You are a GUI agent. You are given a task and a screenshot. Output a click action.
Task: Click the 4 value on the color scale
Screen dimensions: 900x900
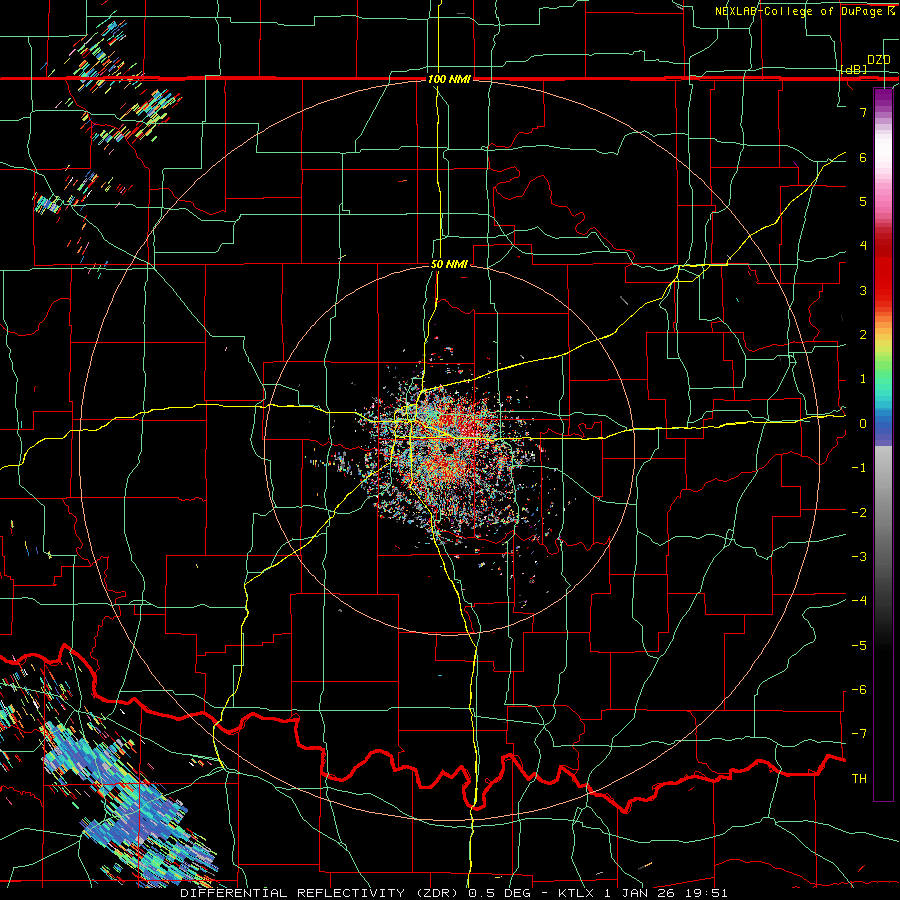point(863,246)
